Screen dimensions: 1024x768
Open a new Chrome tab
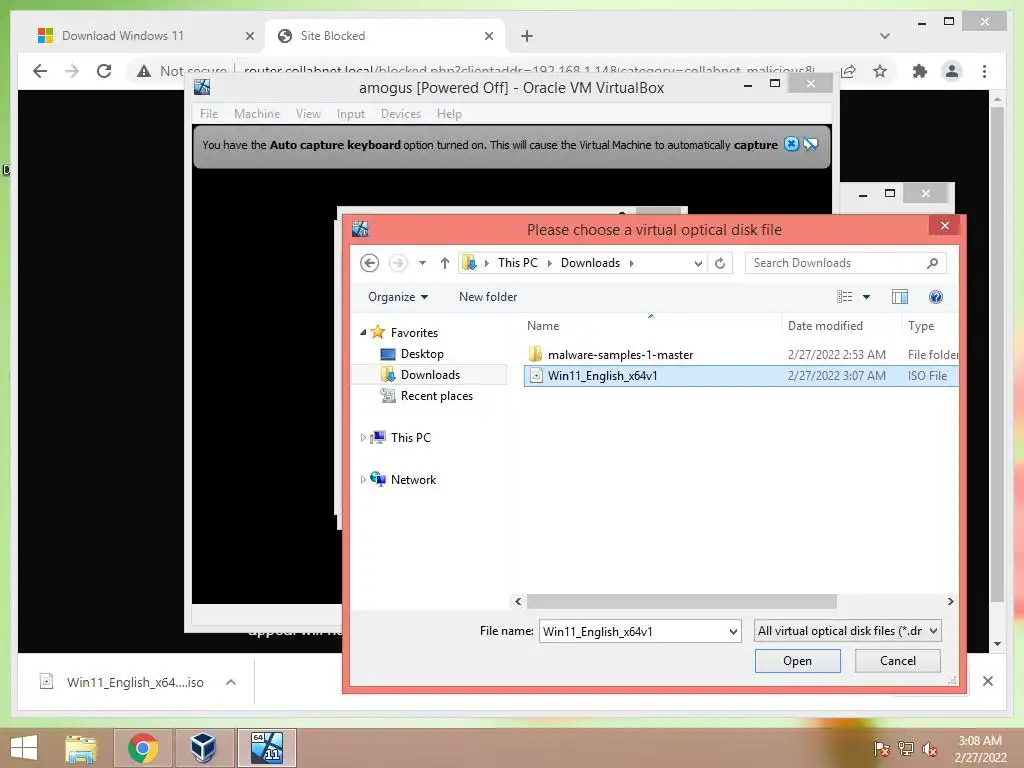point(526,36)
